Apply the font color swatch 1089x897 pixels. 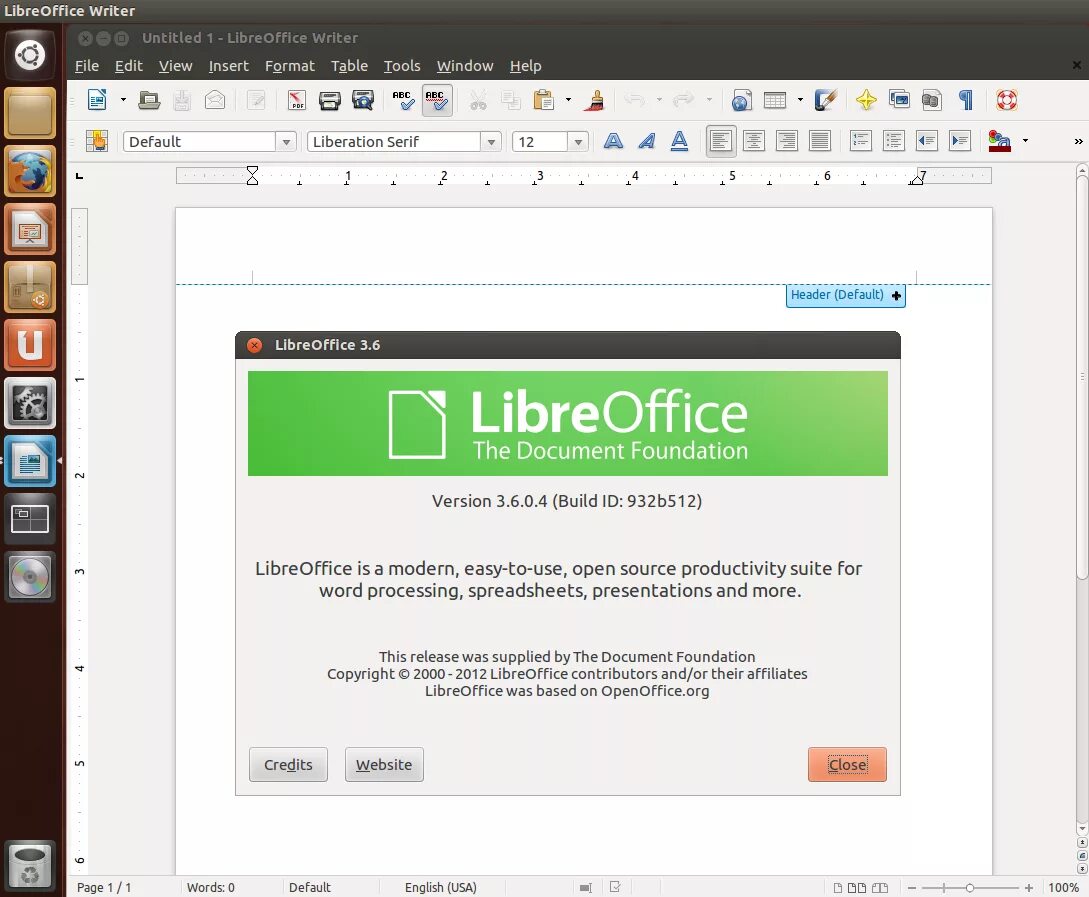999,141
